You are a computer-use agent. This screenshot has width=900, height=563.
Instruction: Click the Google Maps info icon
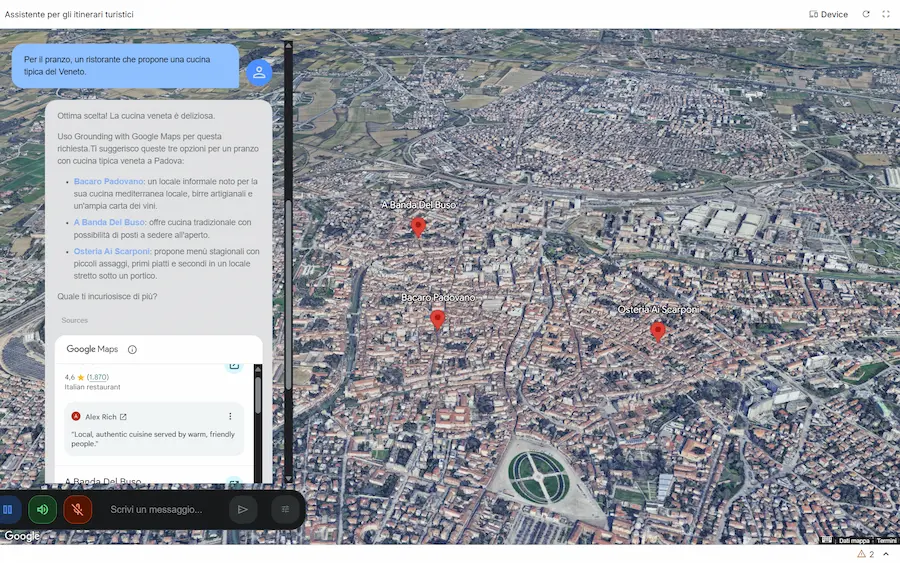click(x=132, y=349)
